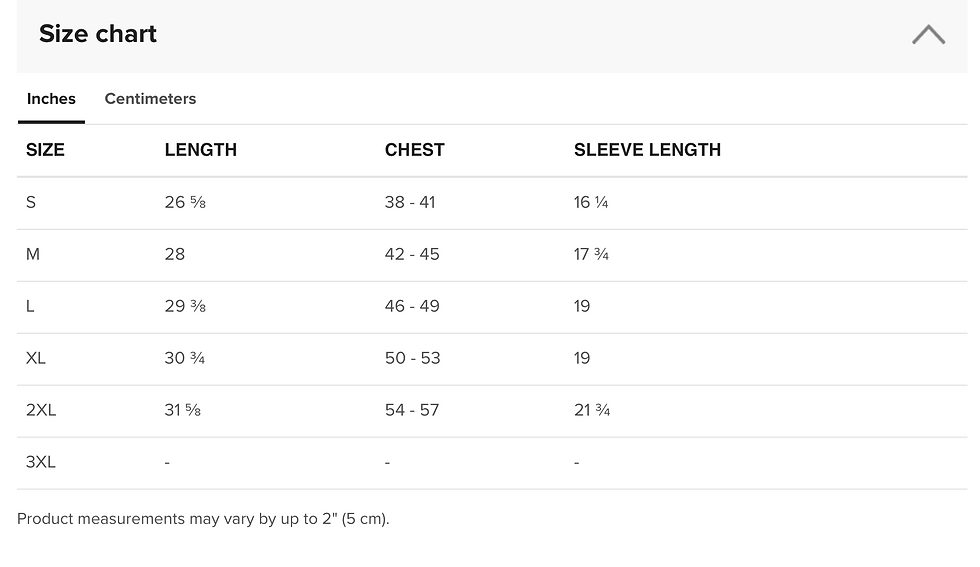Collapse the Size chart section chevron
Viewport: 980px width, 567px height.
pos(928,35)
